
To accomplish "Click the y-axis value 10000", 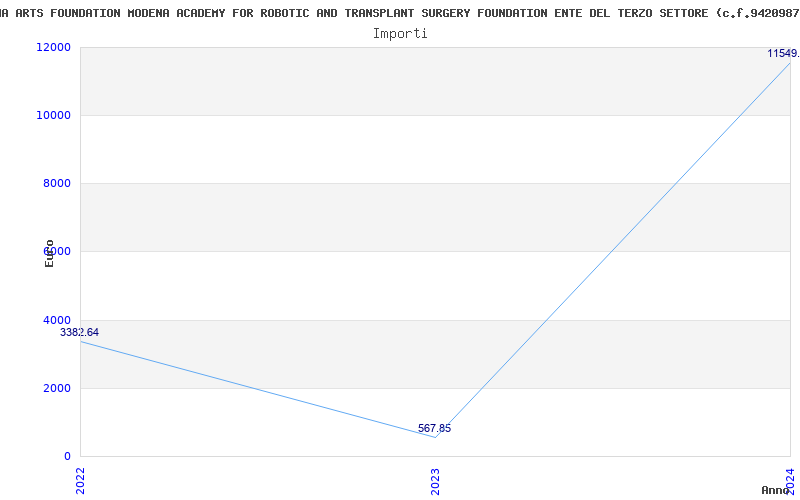I will pos(53,115).
